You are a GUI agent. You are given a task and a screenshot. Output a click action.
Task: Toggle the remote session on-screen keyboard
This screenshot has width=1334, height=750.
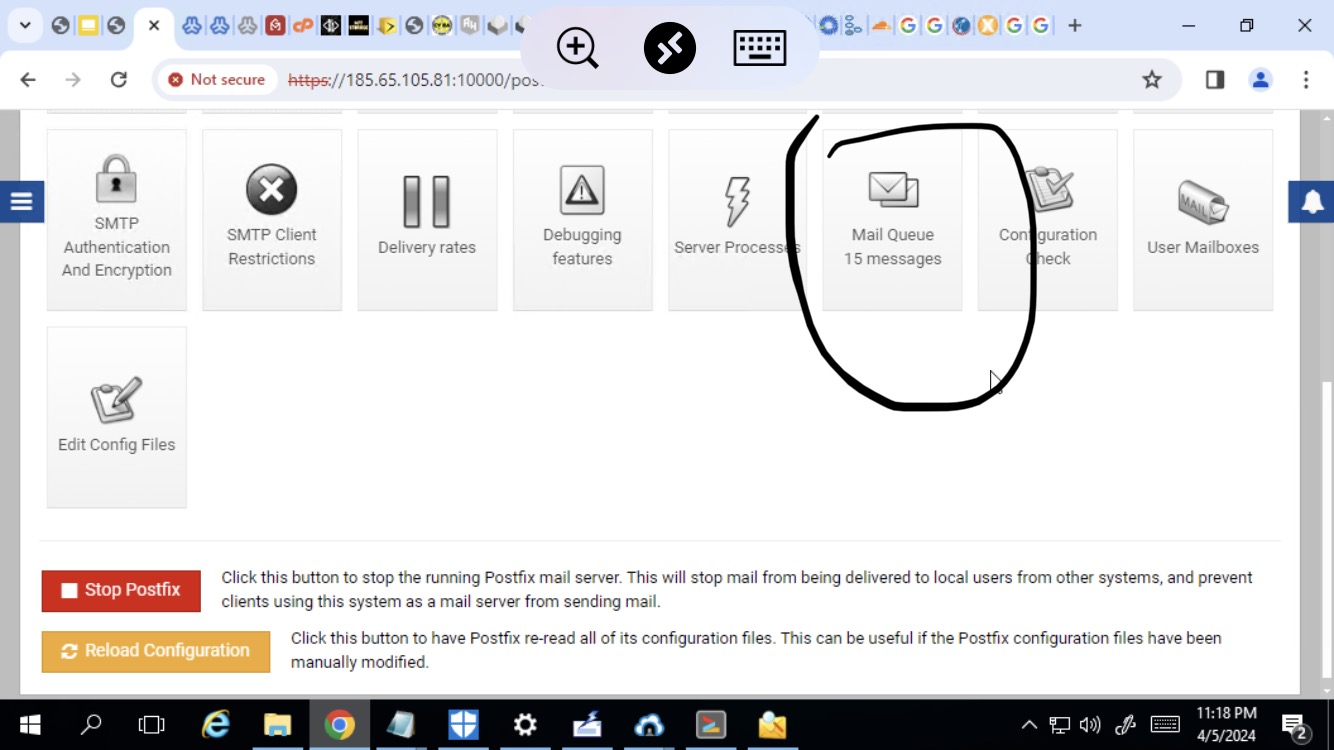(759, 48)
